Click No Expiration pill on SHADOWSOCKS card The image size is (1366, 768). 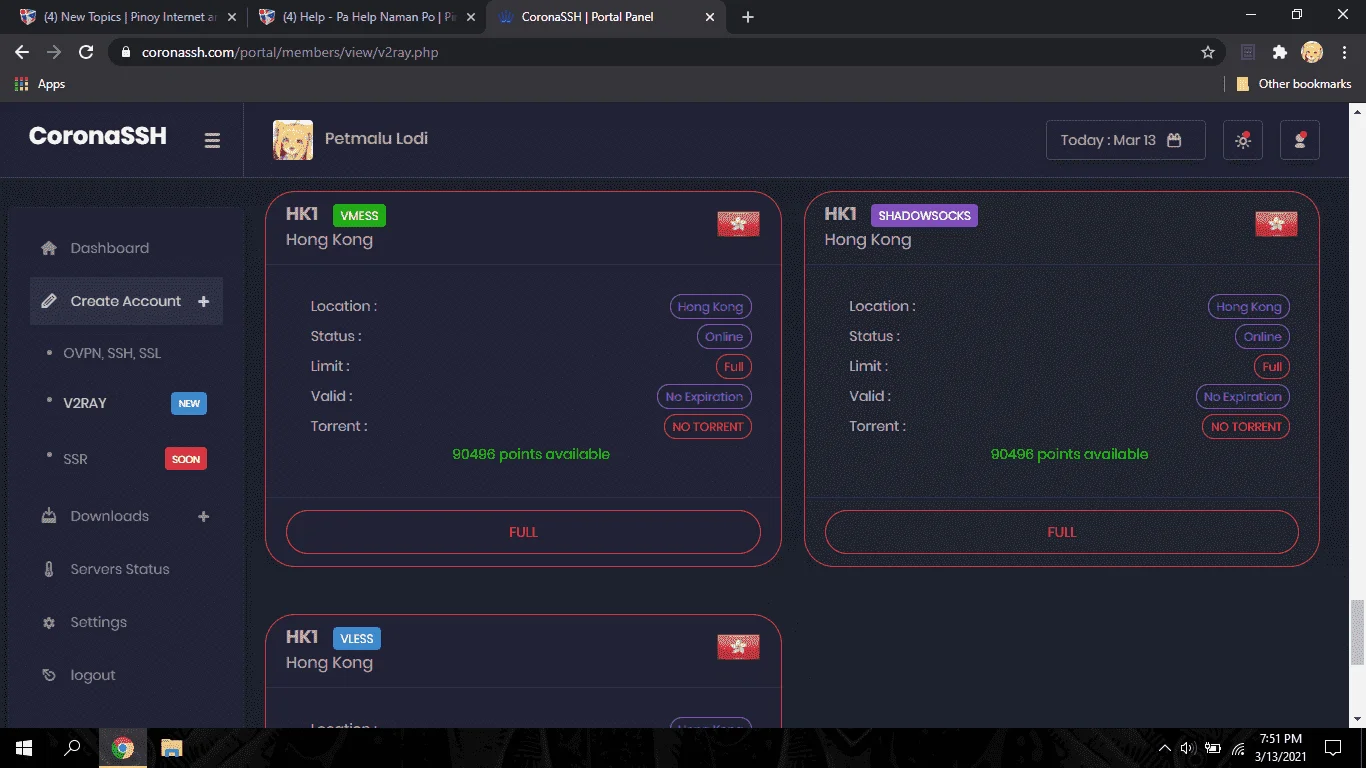point(1243,397)
